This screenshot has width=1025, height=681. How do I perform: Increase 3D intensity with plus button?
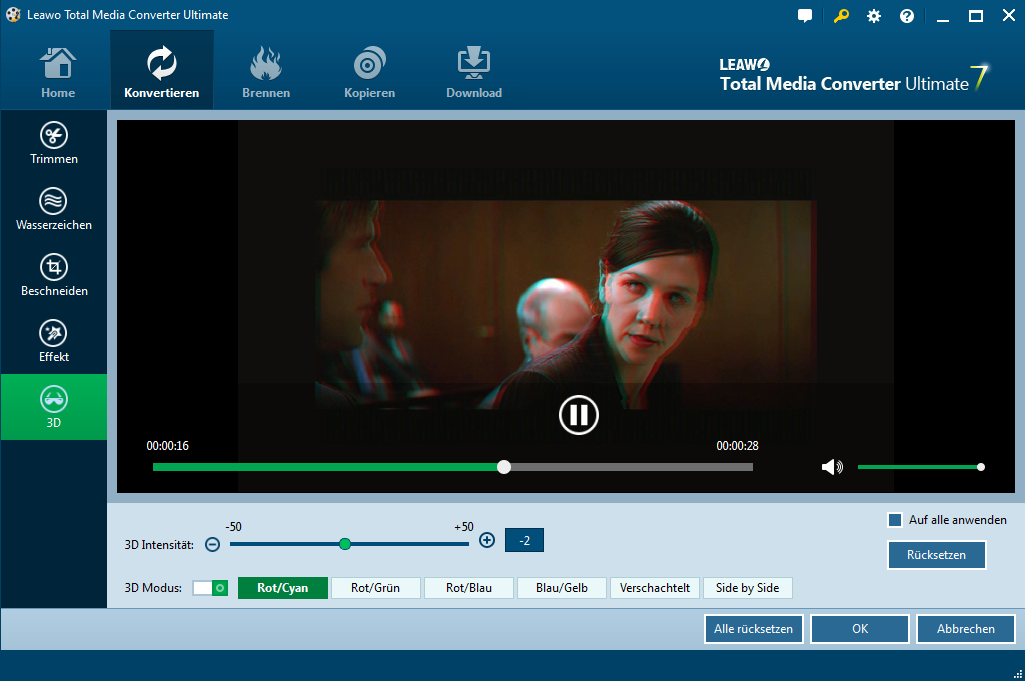point(487,540)
